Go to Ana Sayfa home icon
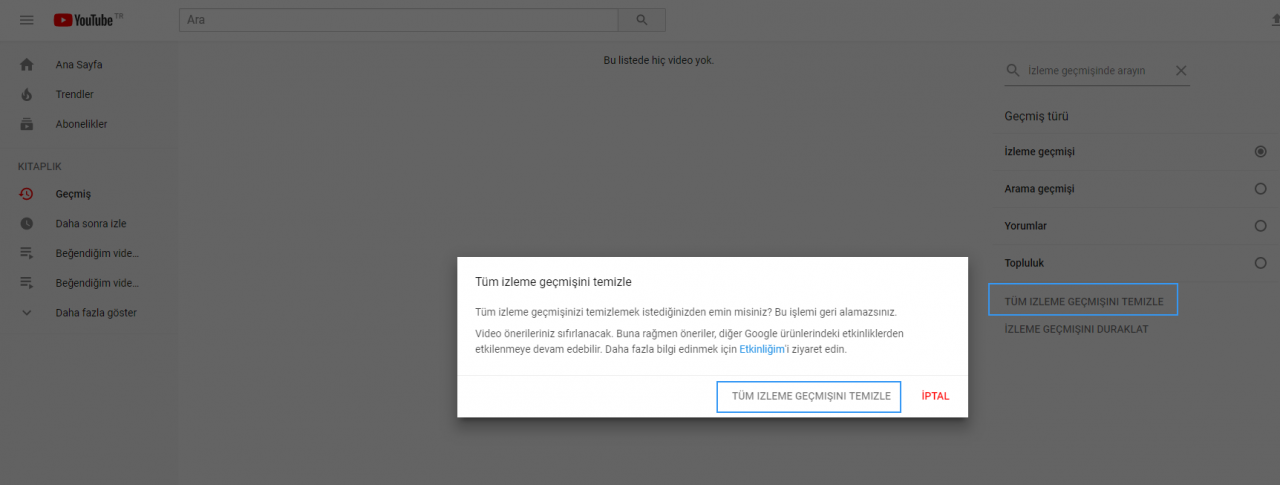 (27, 65)
